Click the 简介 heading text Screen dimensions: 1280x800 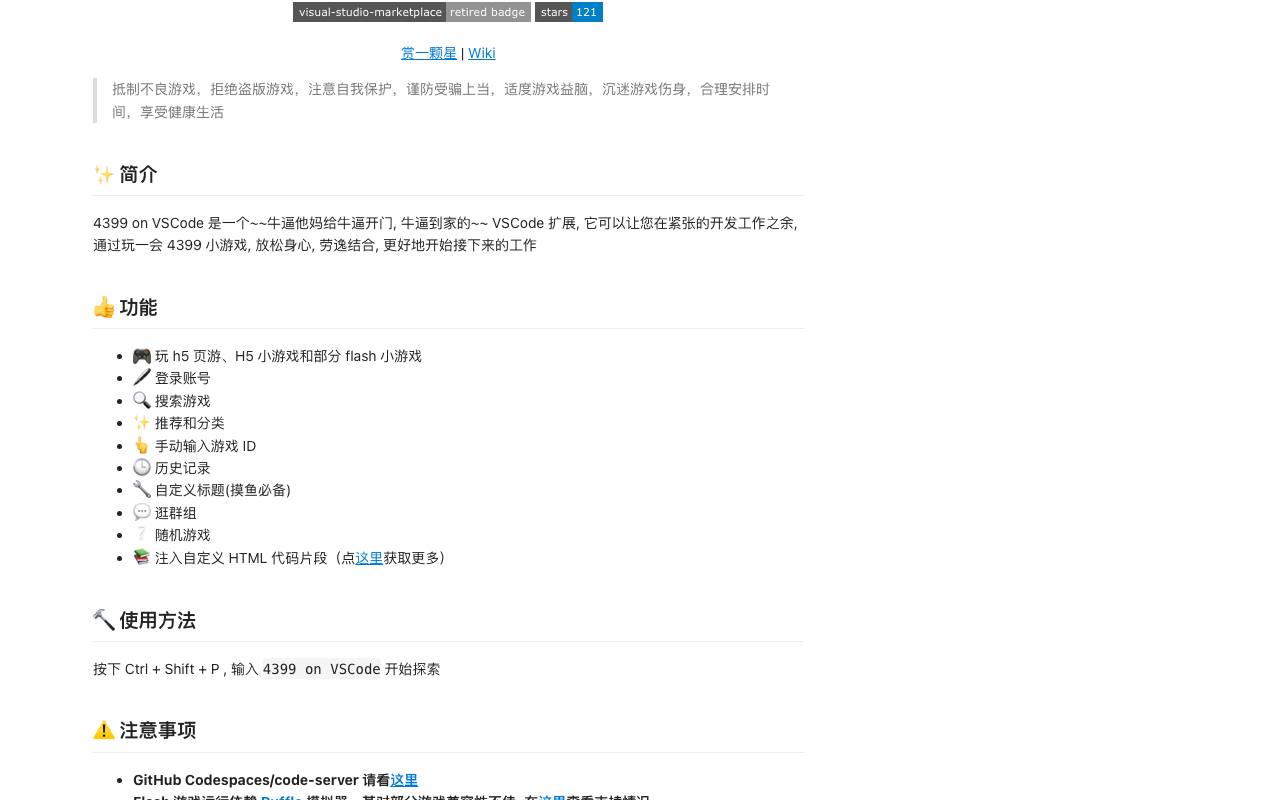tap(138, 175)
